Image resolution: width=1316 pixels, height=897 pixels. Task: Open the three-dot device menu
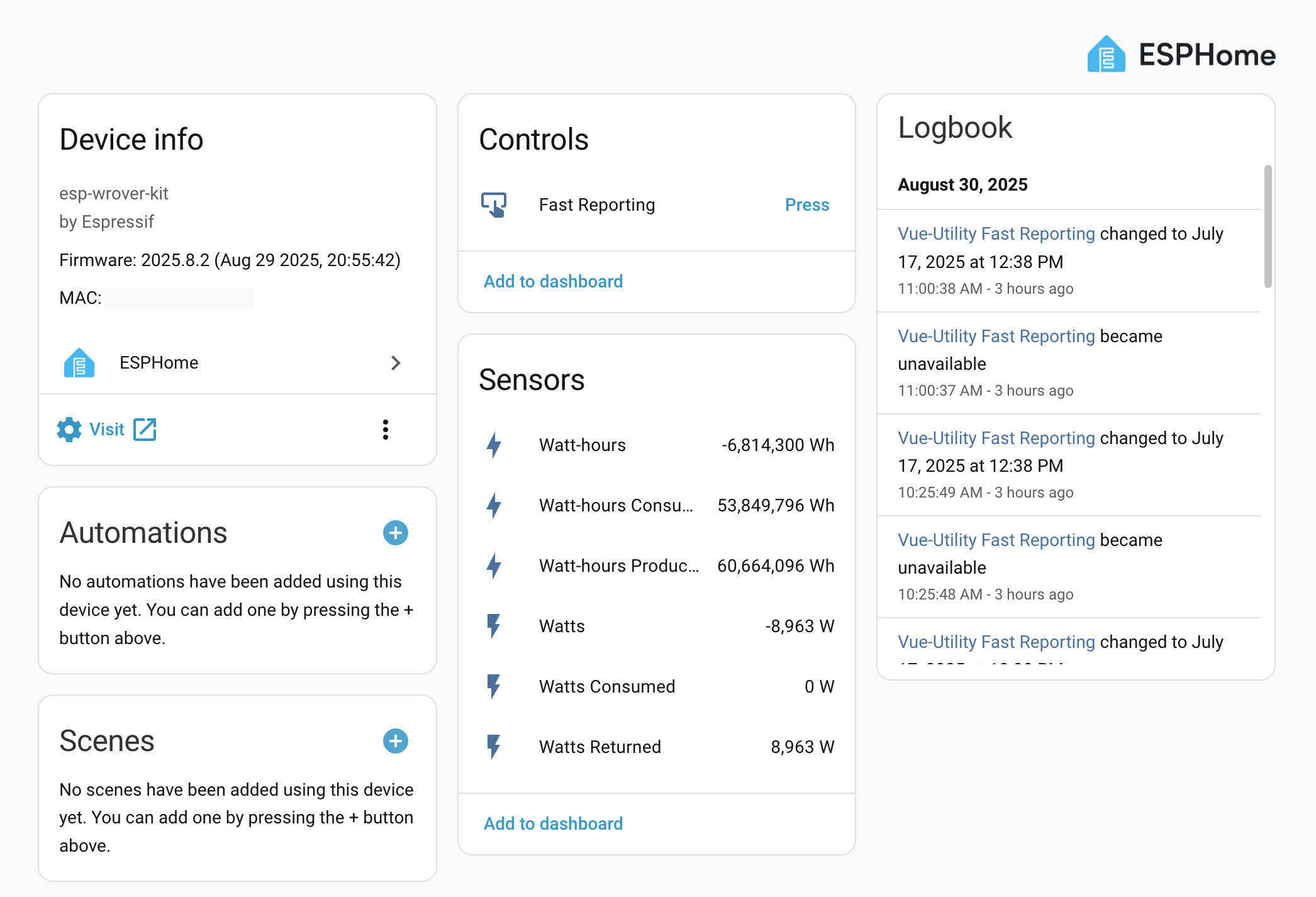386,430
